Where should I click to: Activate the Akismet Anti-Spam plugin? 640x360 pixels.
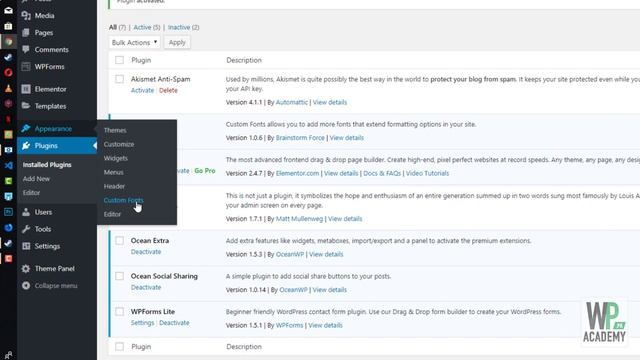(x=142, y=90)
